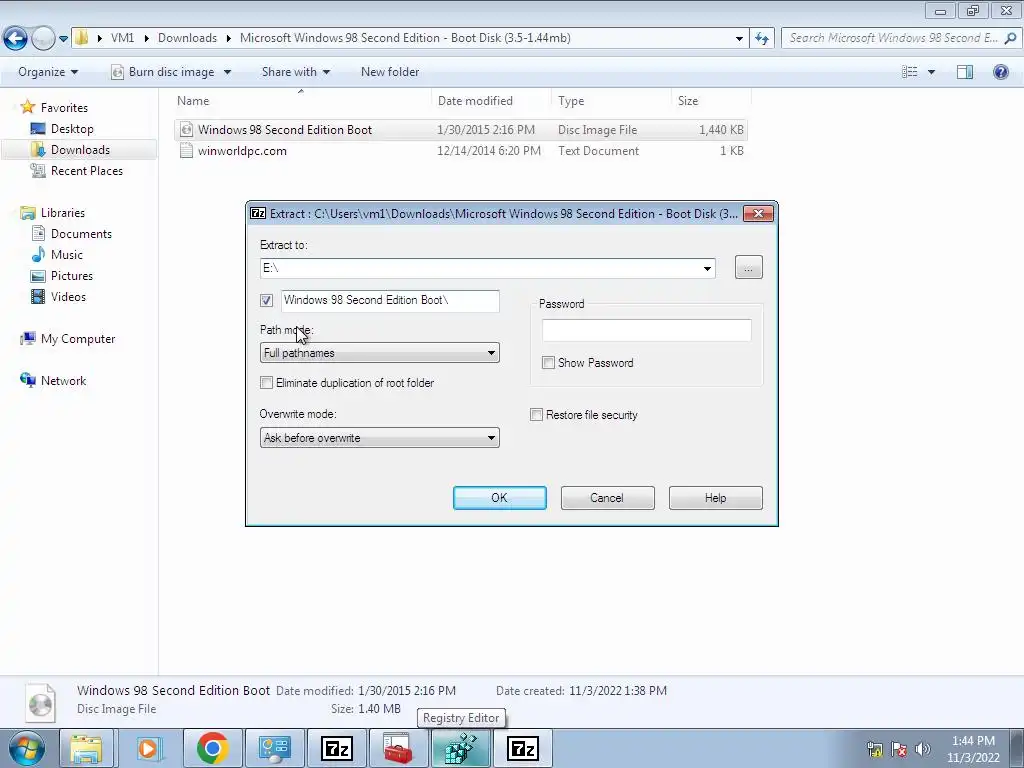Open the Music library
Viewport: 1024px width, 768px height.
(x=67, y=255)
